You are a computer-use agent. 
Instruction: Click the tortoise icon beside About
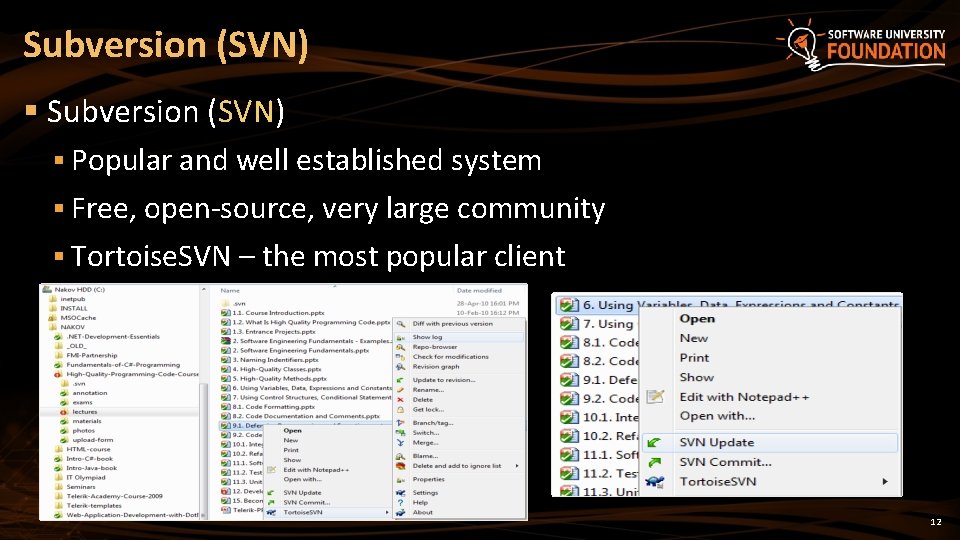tap(400, 512)
